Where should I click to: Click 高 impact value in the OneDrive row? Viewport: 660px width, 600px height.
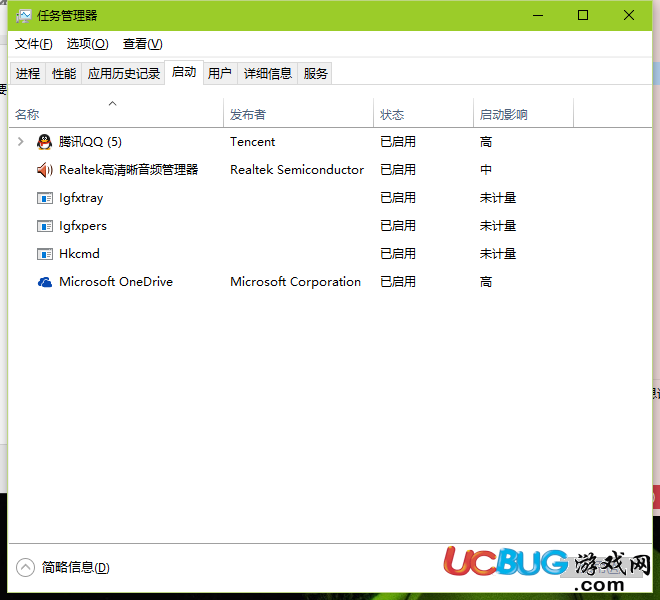(x=486, y=282)
